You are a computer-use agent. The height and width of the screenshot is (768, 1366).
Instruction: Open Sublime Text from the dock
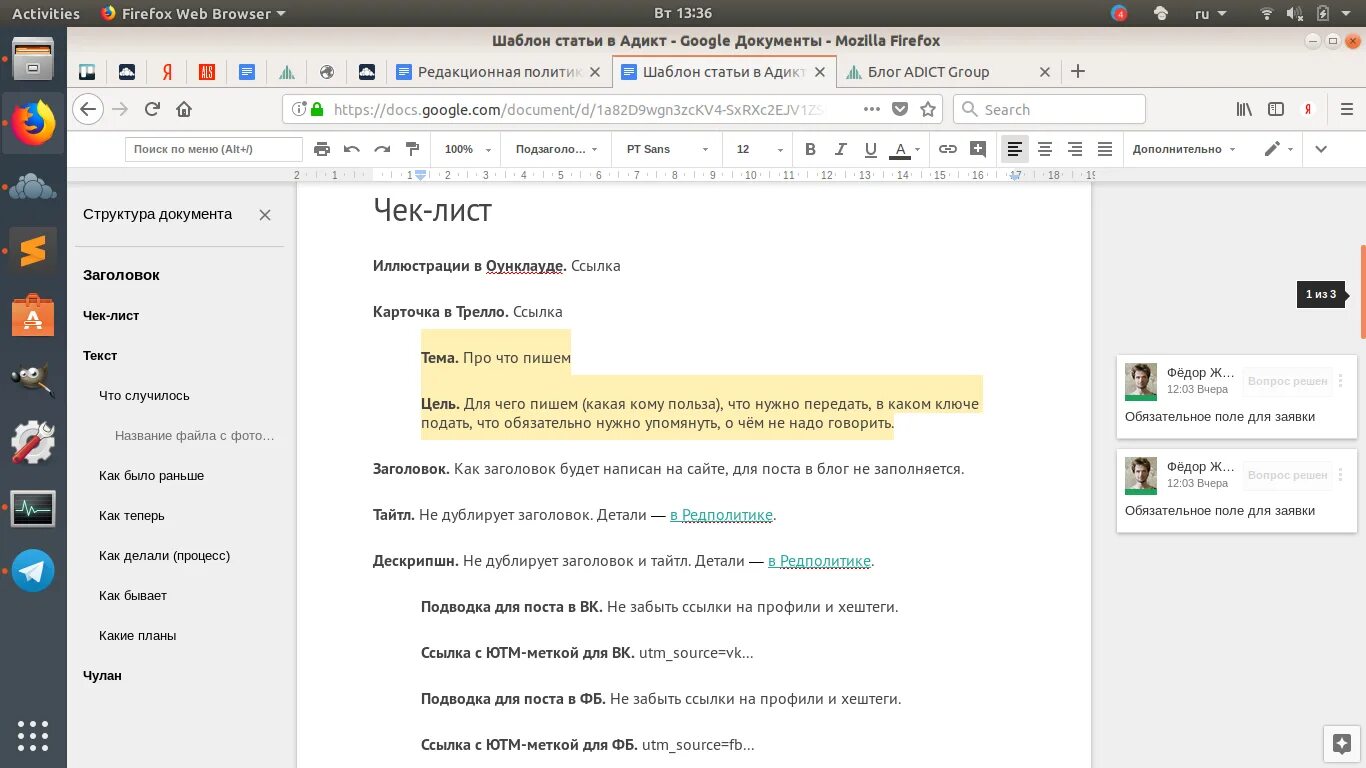[x=33, y=250]
